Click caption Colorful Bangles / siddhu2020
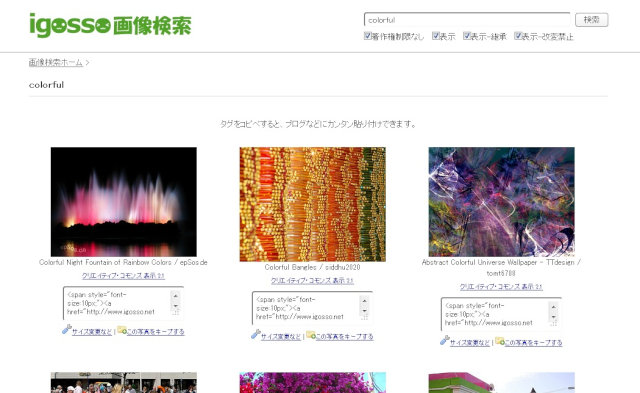The height and width of the screenshot is (393, 640). [312, 267]
